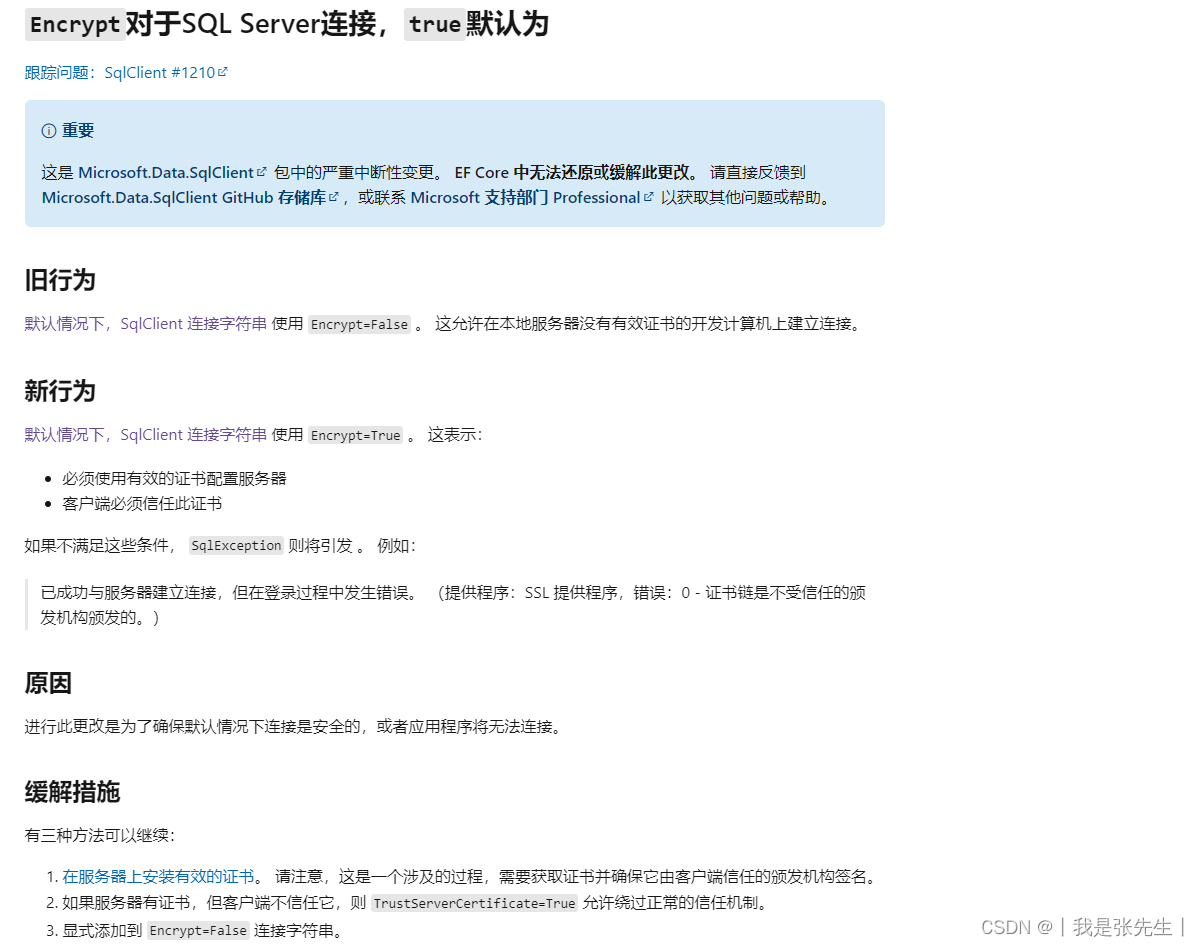
Task: Click the 旧行为 heading
Action: tap(60, 280)
